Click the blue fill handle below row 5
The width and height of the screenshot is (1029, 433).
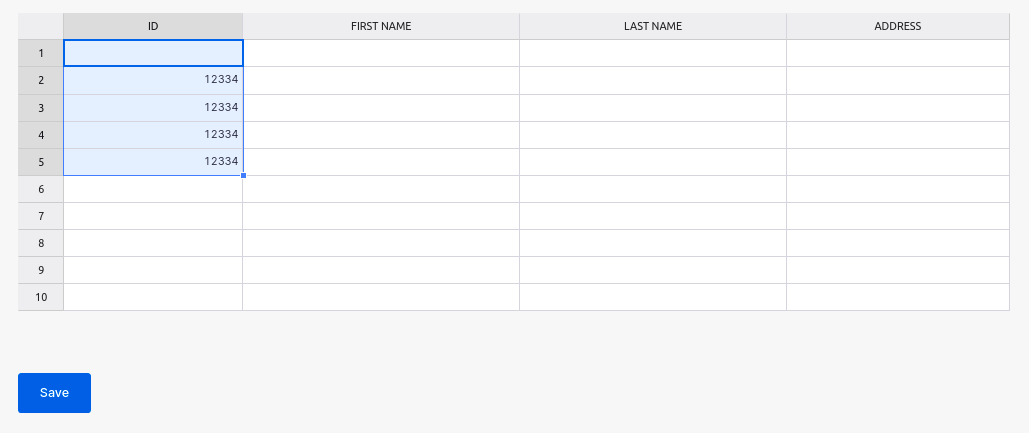243,175
